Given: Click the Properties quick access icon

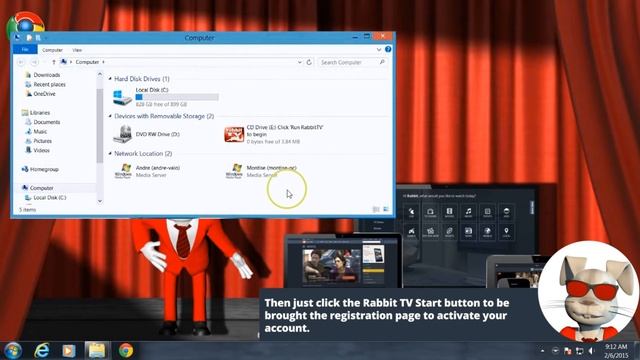Looking at the screenshot, I should [29, 38].
